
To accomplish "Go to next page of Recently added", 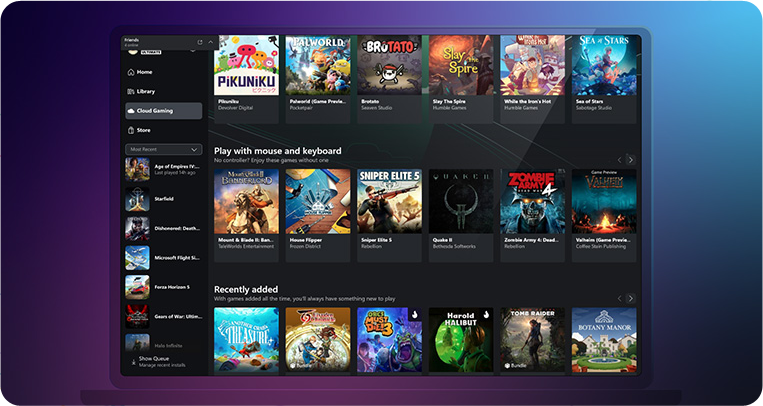I will (631, 298).
